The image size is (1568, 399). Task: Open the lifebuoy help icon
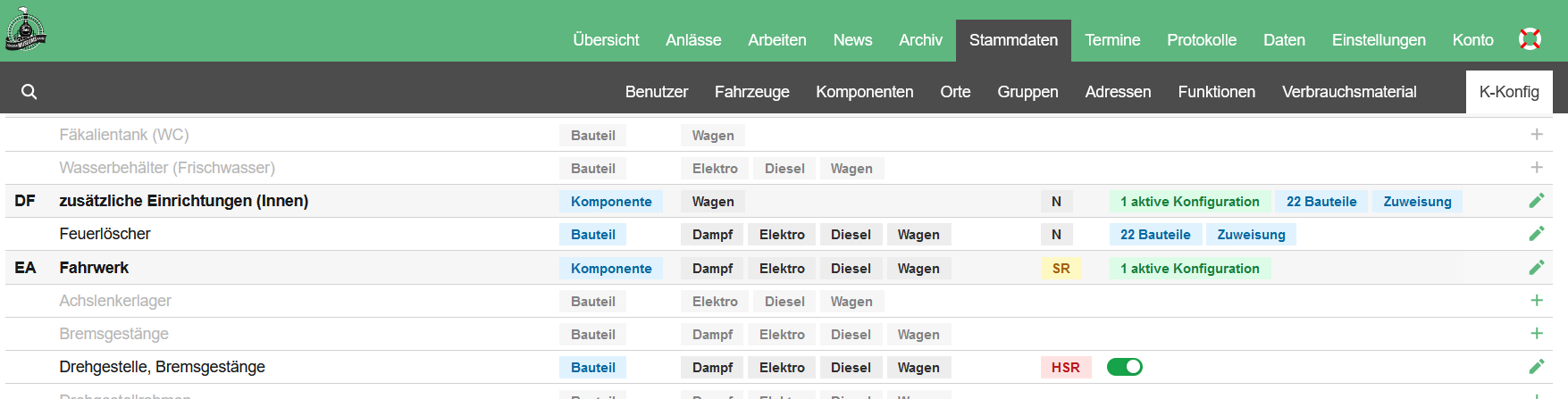(1530, 39)
